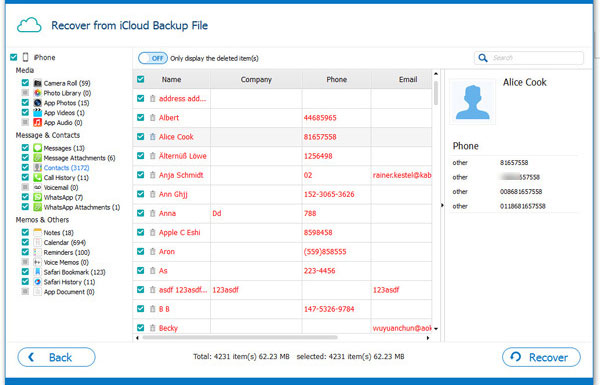Click the table's scroll-up arrow
The width and height of the screenshot is (600, 385).
point(436,73)
